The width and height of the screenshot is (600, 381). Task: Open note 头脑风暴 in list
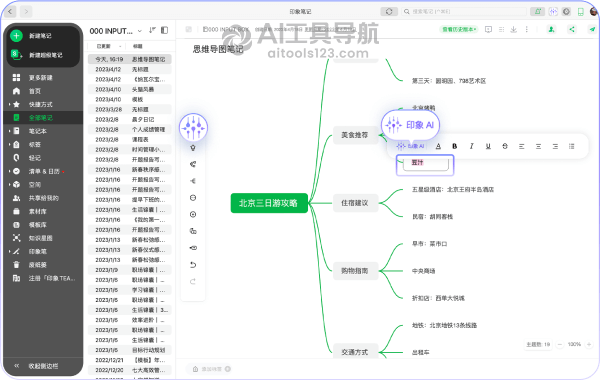129,90
